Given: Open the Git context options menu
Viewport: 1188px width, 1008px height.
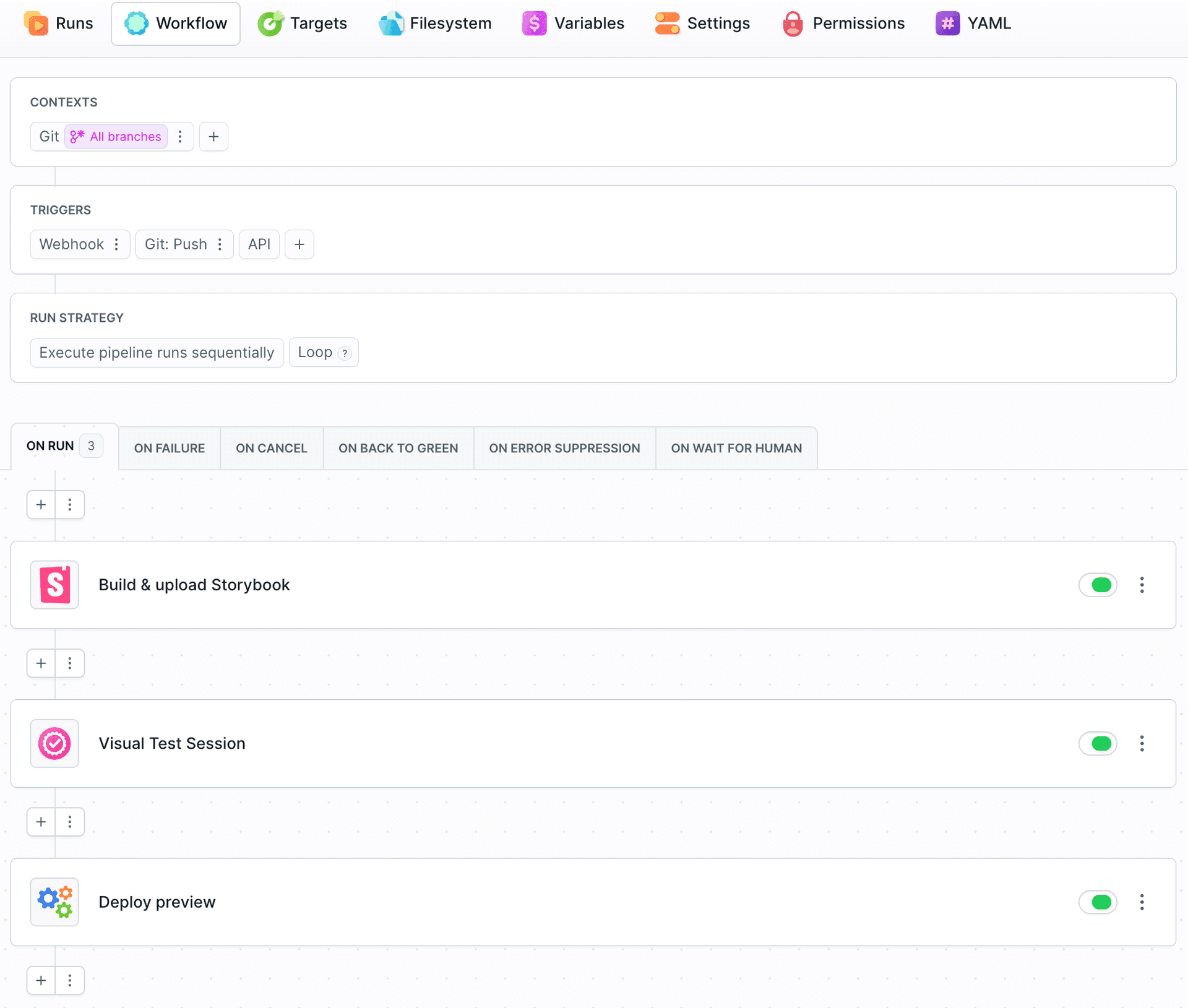Looking at the screenshot, I should coord(180,136).
